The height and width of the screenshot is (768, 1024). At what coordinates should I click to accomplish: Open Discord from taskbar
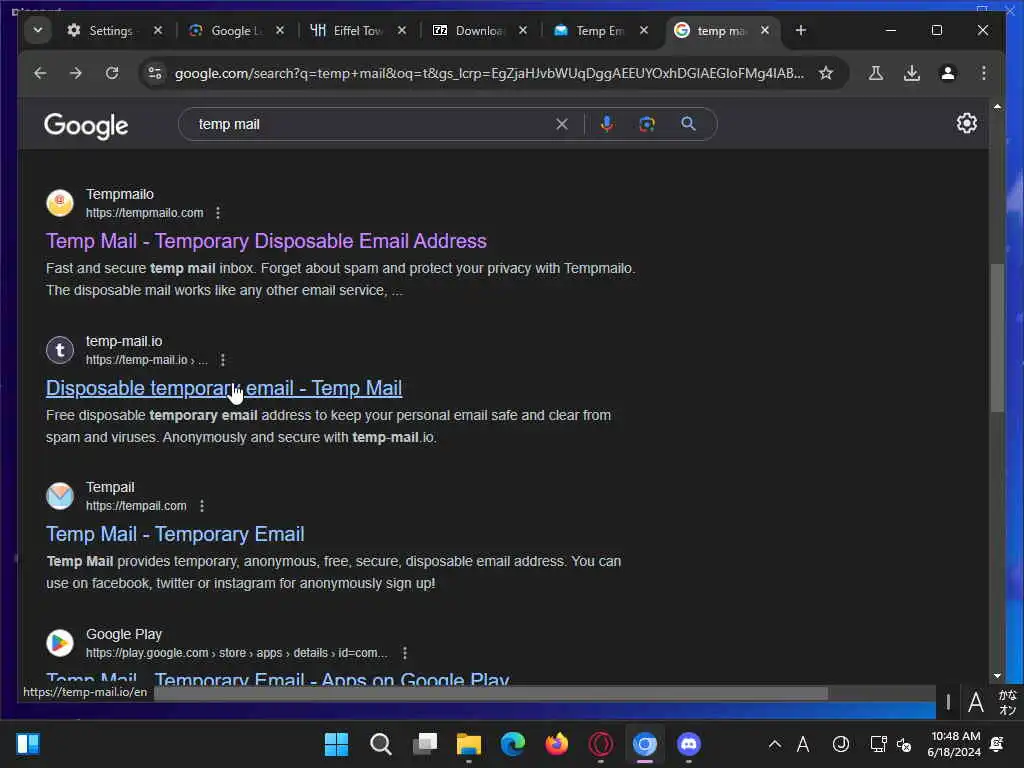689,744
